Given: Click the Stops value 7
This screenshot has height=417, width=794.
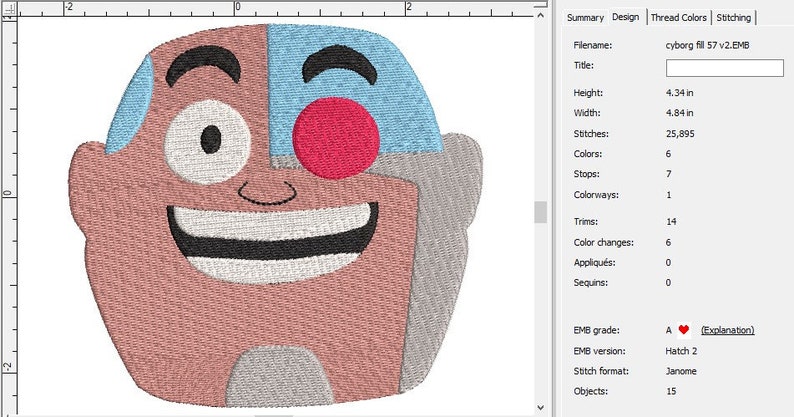Looking at the screenshot, I should point(668,174).
